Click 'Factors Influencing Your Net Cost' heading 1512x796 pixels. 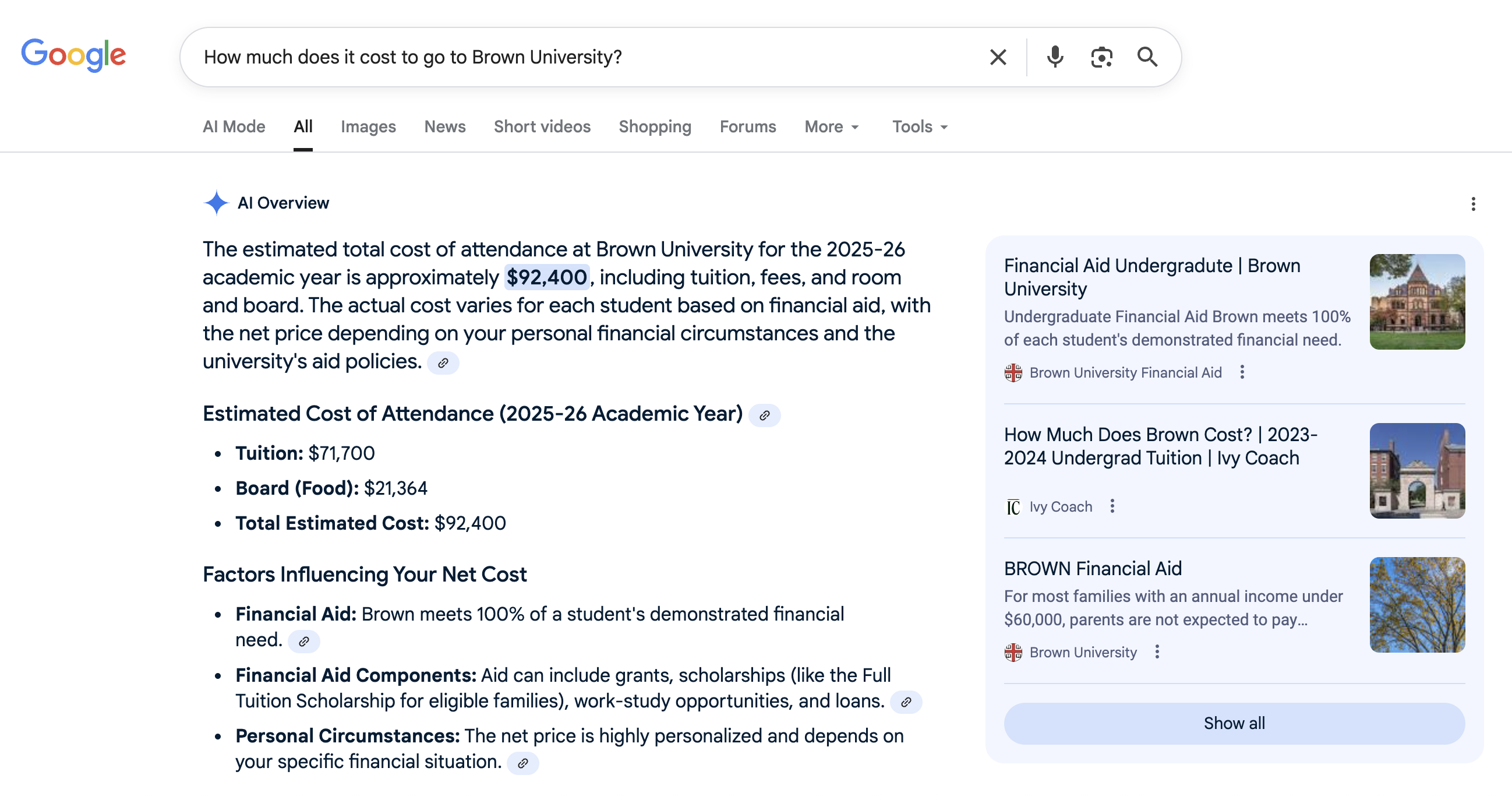point(365,574)
